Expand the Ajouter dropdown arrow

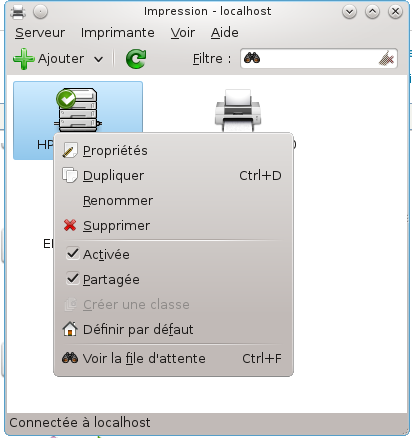pyautogui.click(x=98, y=59)
